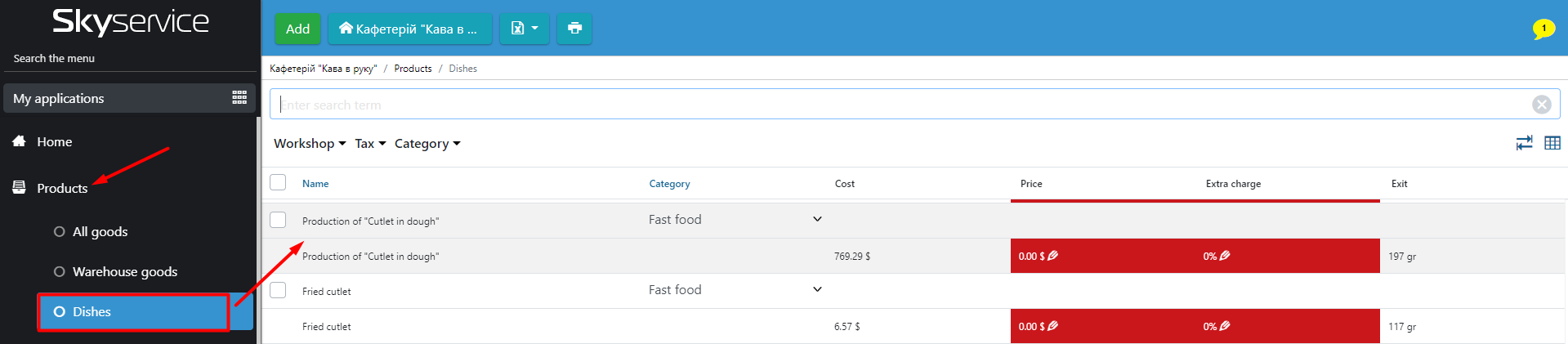Open the table grid view icon
The height and width of the screenshot is (344, 1568).
[1552, 143]
